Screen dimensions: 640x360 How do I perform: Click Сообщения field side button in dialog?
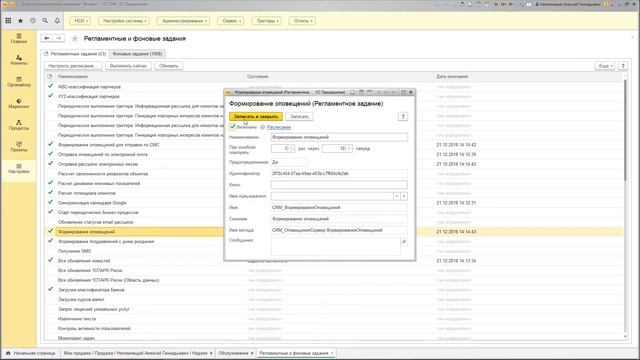point(404,242)
